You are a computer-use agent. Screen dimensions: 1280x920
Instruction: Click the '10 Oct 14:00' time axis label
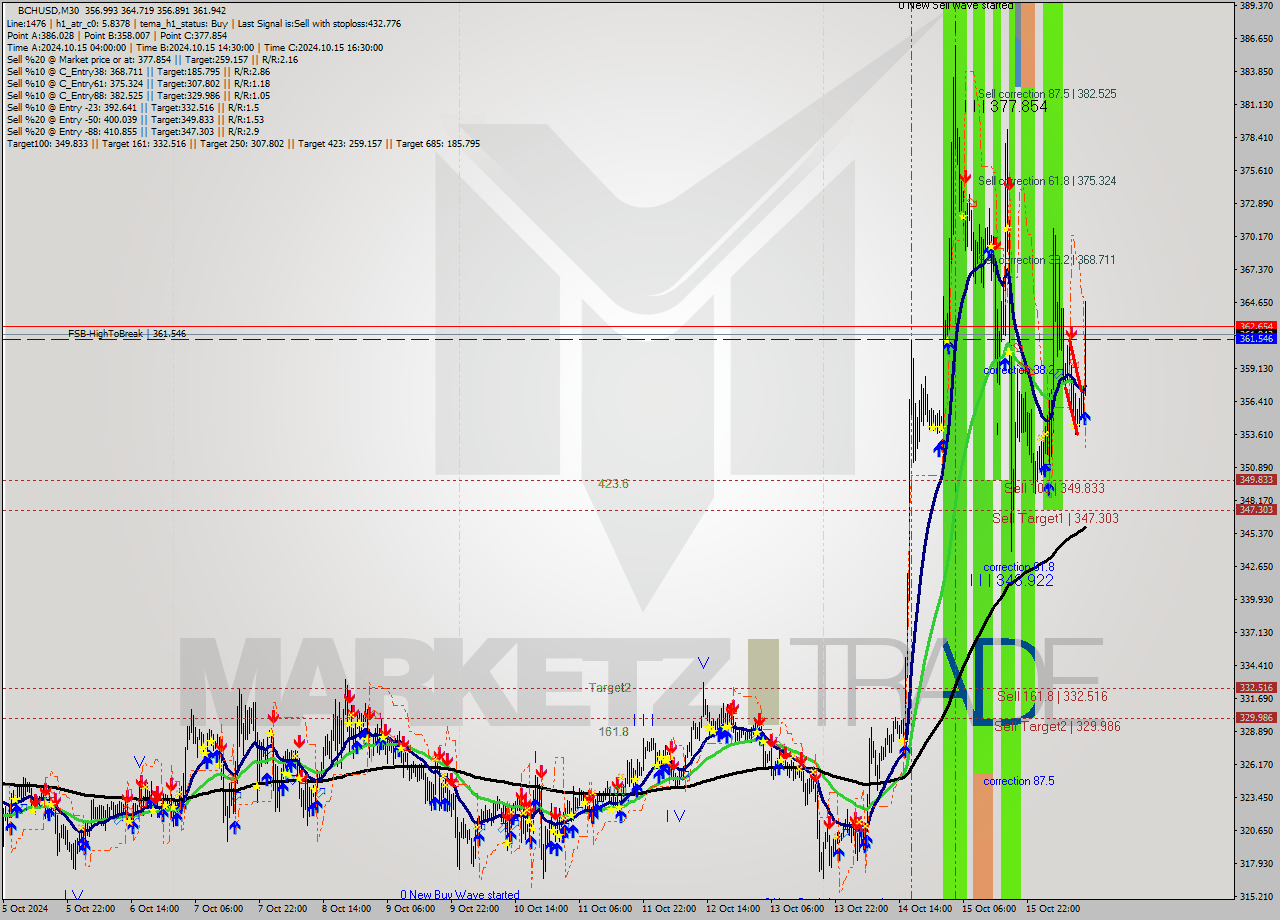point(539,910)
